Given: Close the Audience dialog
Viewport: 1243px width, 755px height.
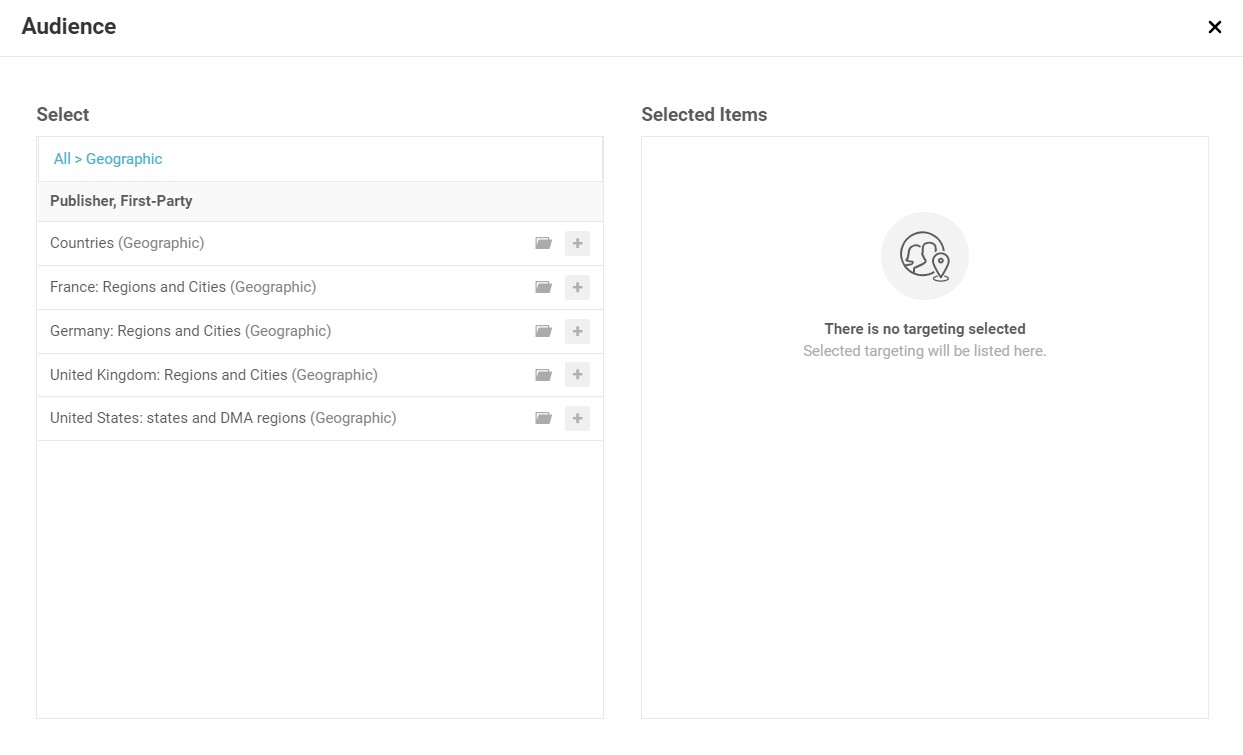Looking at the screenshot, I should pyautogui.click(x=1214, y=27).
